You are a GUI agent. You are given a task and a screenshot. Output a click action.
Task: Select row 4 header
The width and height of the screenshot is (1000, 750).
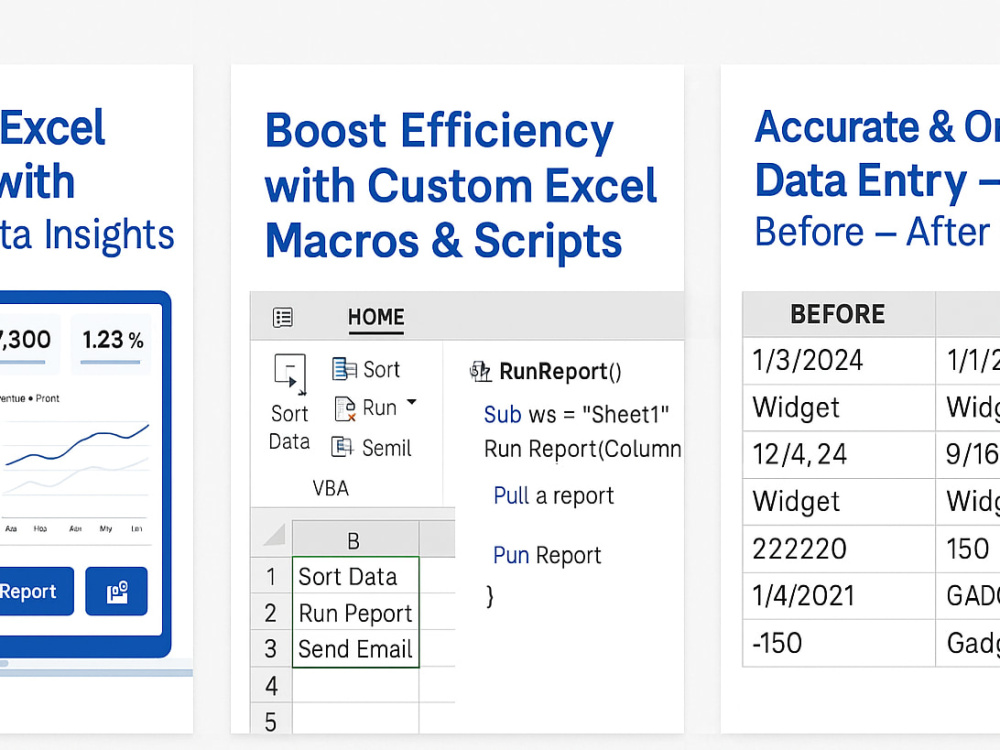tap(271, 686)
